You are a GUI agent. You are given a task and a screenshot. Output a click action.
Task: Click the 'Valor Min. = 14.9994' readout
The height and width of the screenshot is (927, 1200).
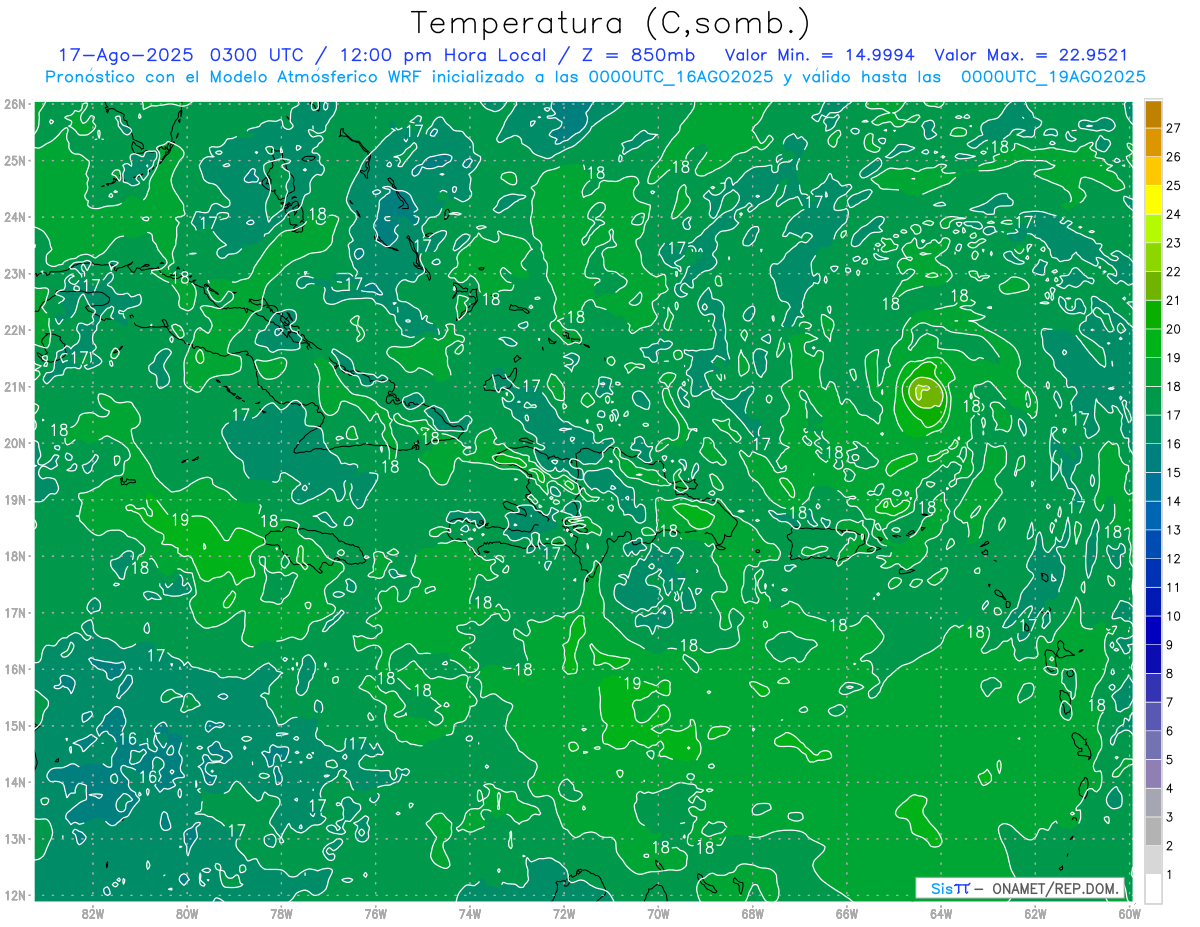820,55
